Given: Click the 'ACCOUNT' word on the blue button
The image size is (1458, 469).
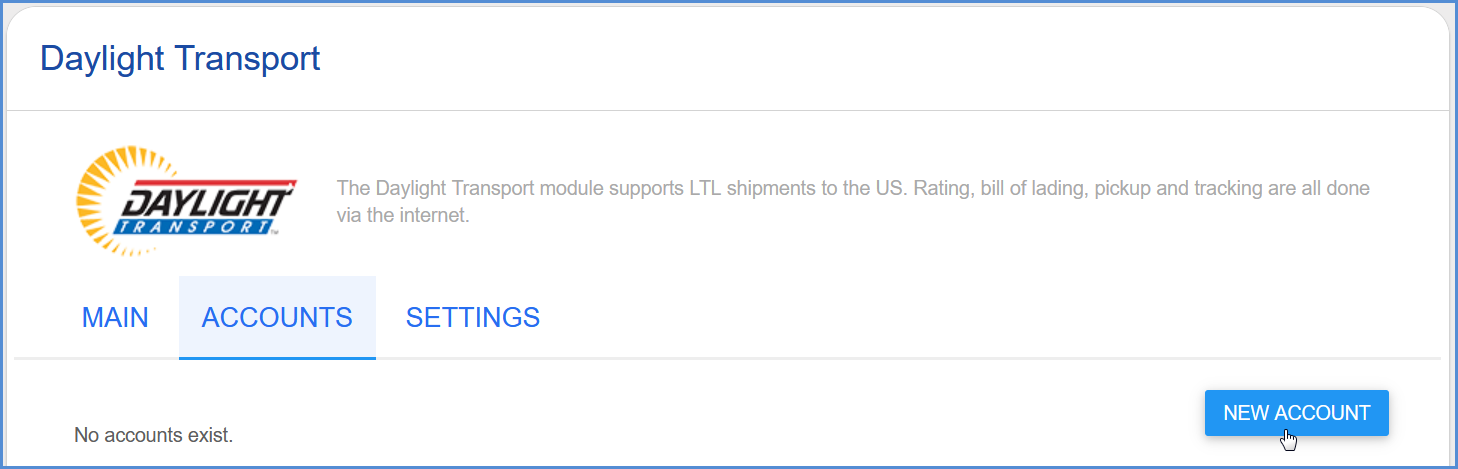Looking at the screenshot, I should [x=1326, y=413].
